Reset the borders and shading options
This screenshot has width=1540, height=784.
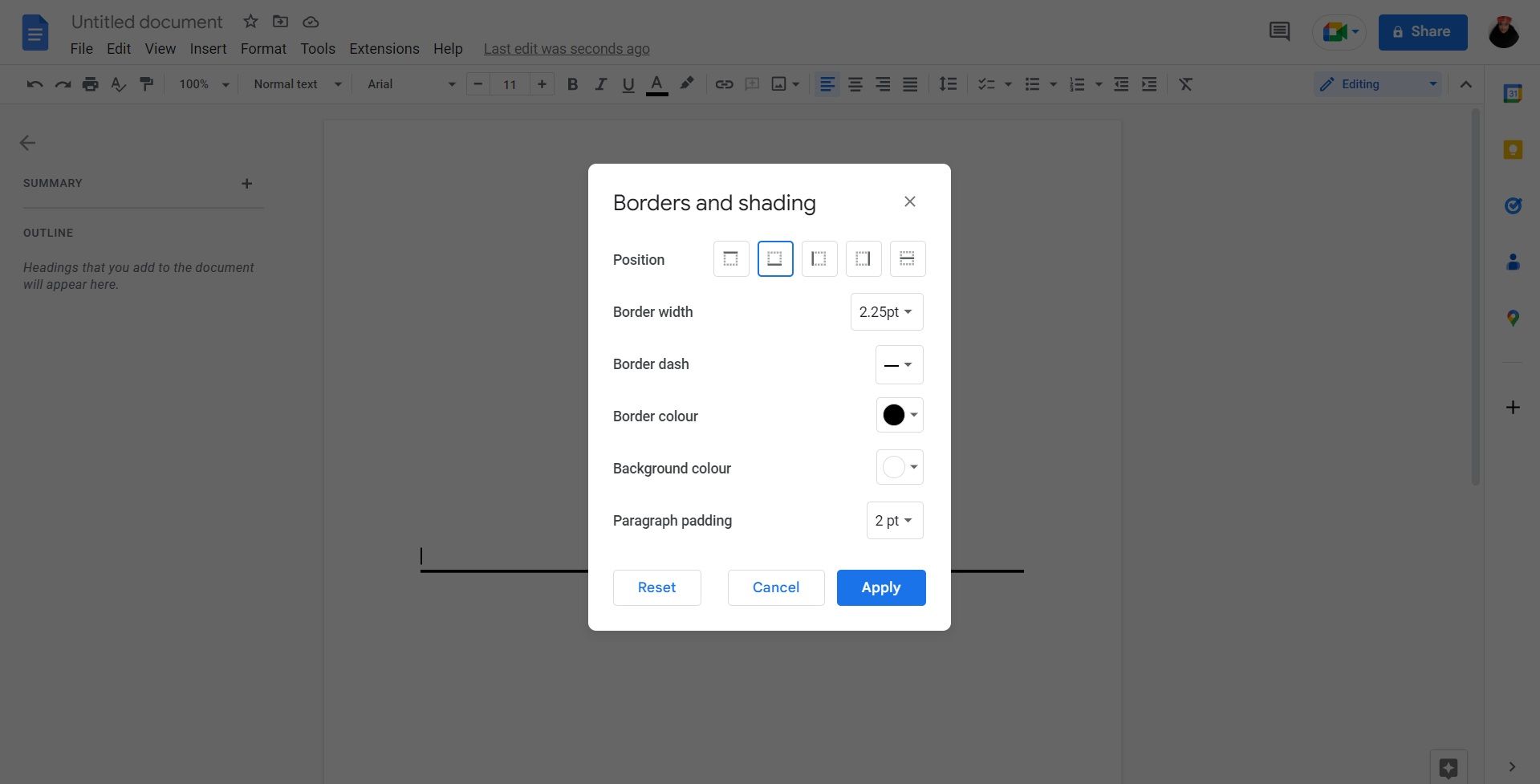pos(656,587)
